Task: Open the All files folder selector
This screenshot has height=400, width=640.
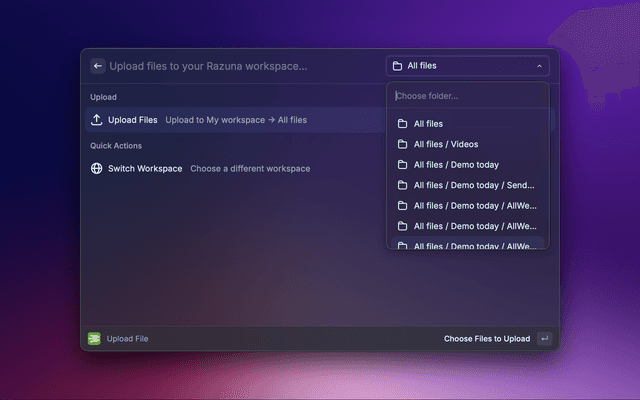Action: click(x=467, y=66)
